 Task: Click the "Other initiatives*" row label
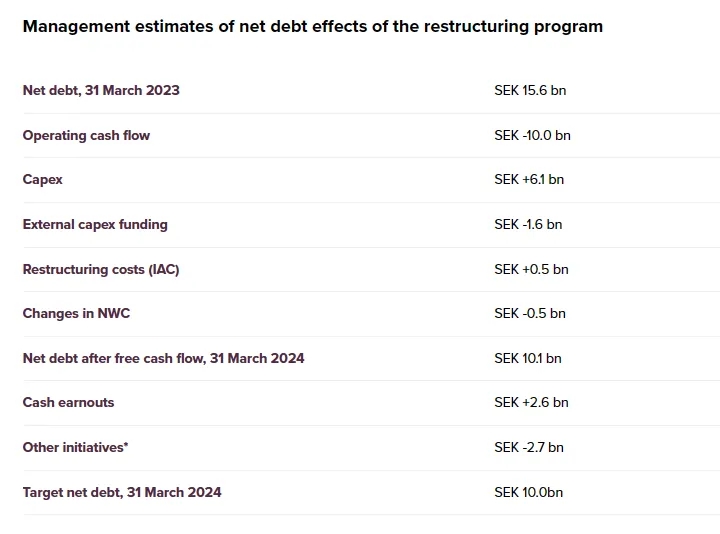(x=75, y=448)
